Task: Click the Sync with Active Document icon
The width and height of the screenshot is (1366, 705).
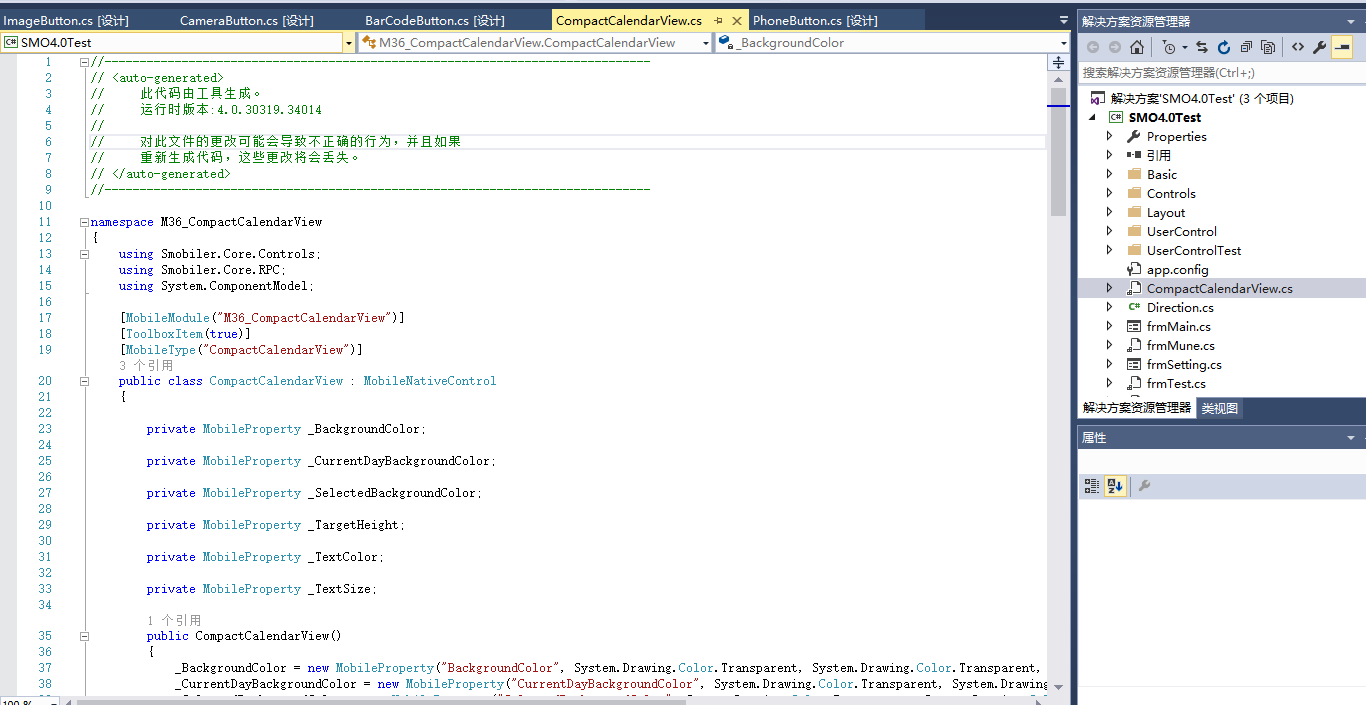Action: (x=1202, y=47)
